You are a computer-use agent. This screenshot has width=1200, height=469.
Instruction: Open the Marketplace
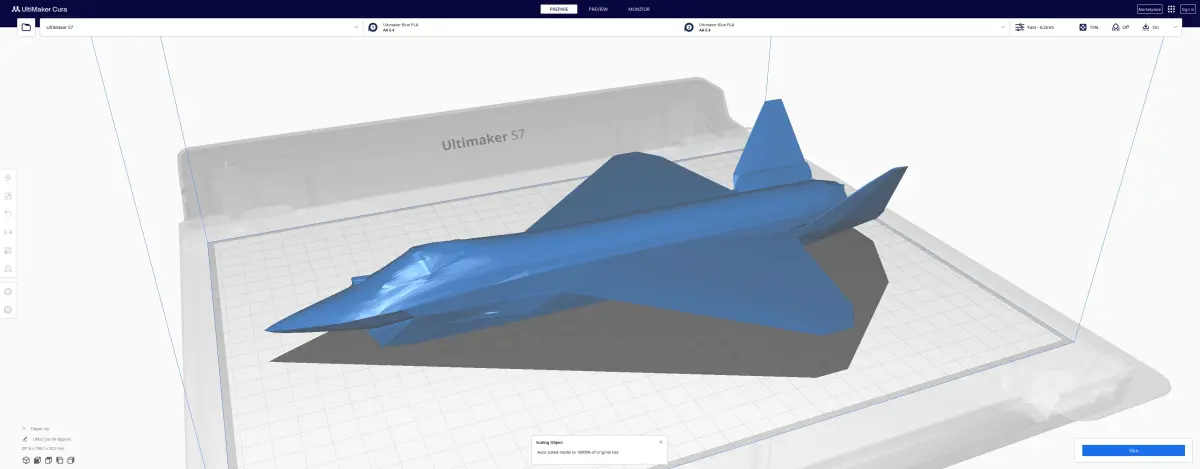tap(1150, 8)
